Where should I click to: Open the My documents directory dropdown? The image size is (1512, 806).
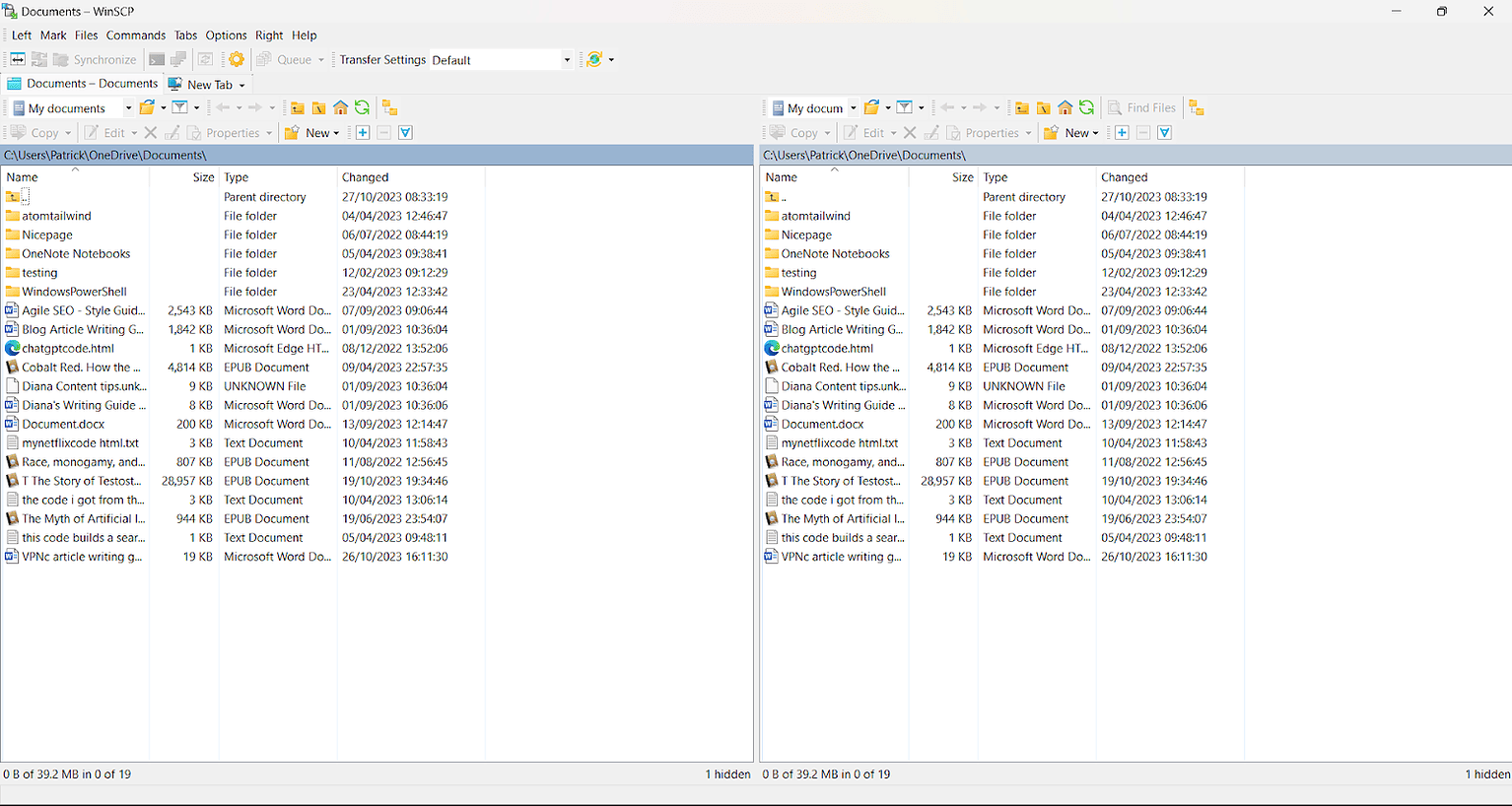127,107
